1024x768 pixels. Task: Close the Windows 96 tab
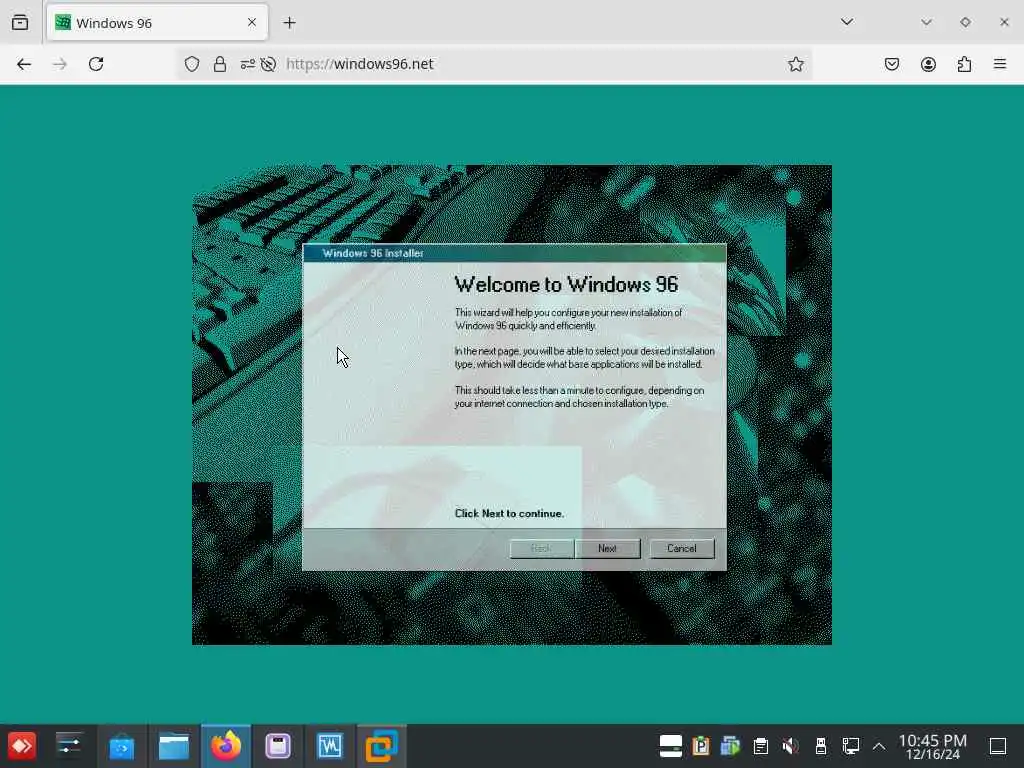[x=252, y=22]
